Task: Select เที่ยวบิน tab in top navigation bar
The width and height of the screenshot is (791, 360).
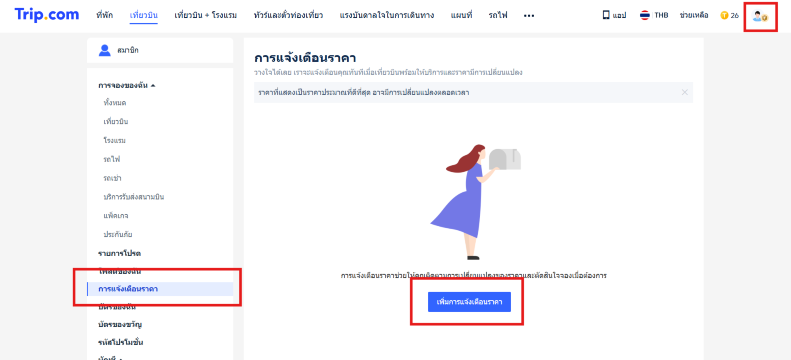Action: coord(144,15)
